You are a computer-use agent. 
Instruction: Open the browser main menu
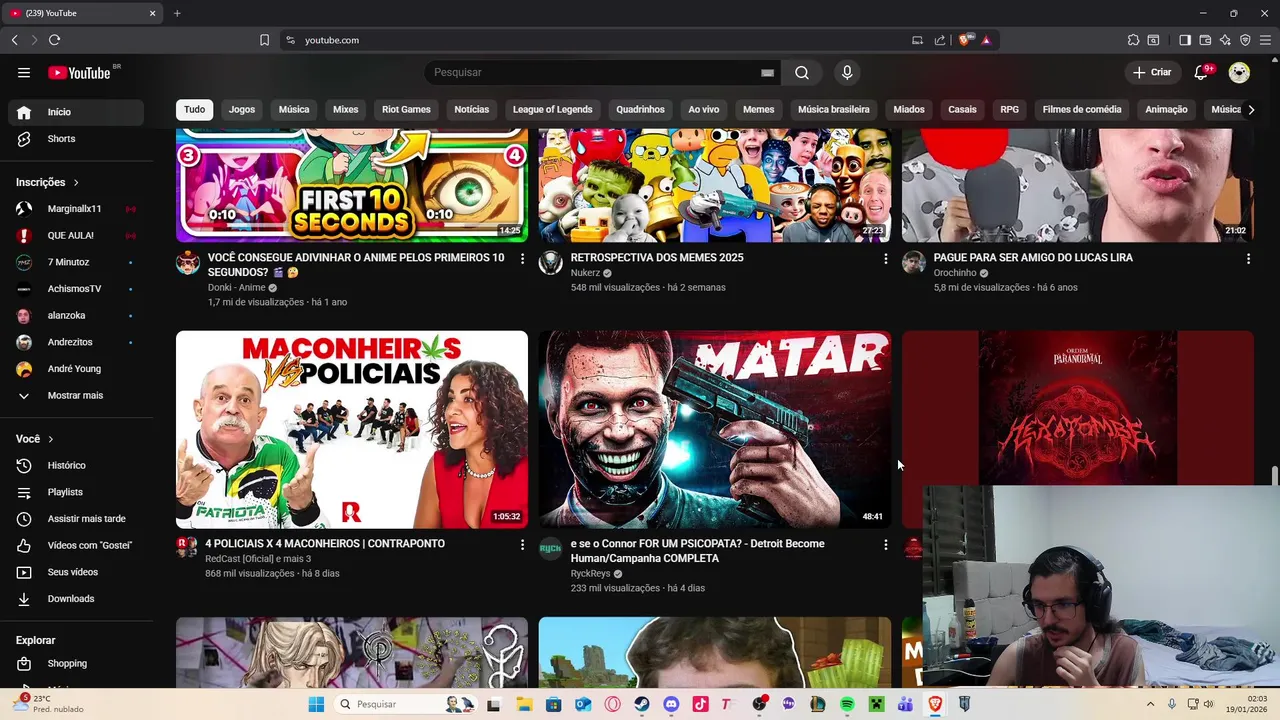click(1266, 40)
